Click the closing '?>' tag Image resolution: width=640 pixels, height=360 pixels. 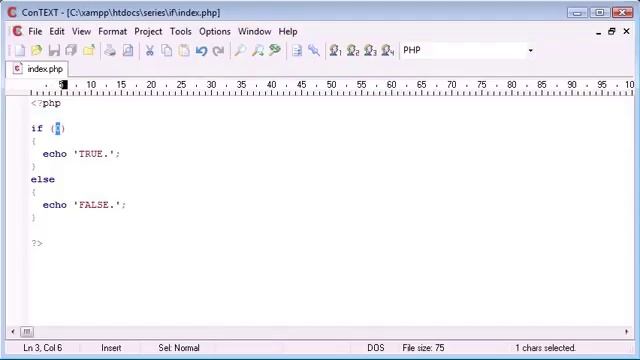coord(37,243)
